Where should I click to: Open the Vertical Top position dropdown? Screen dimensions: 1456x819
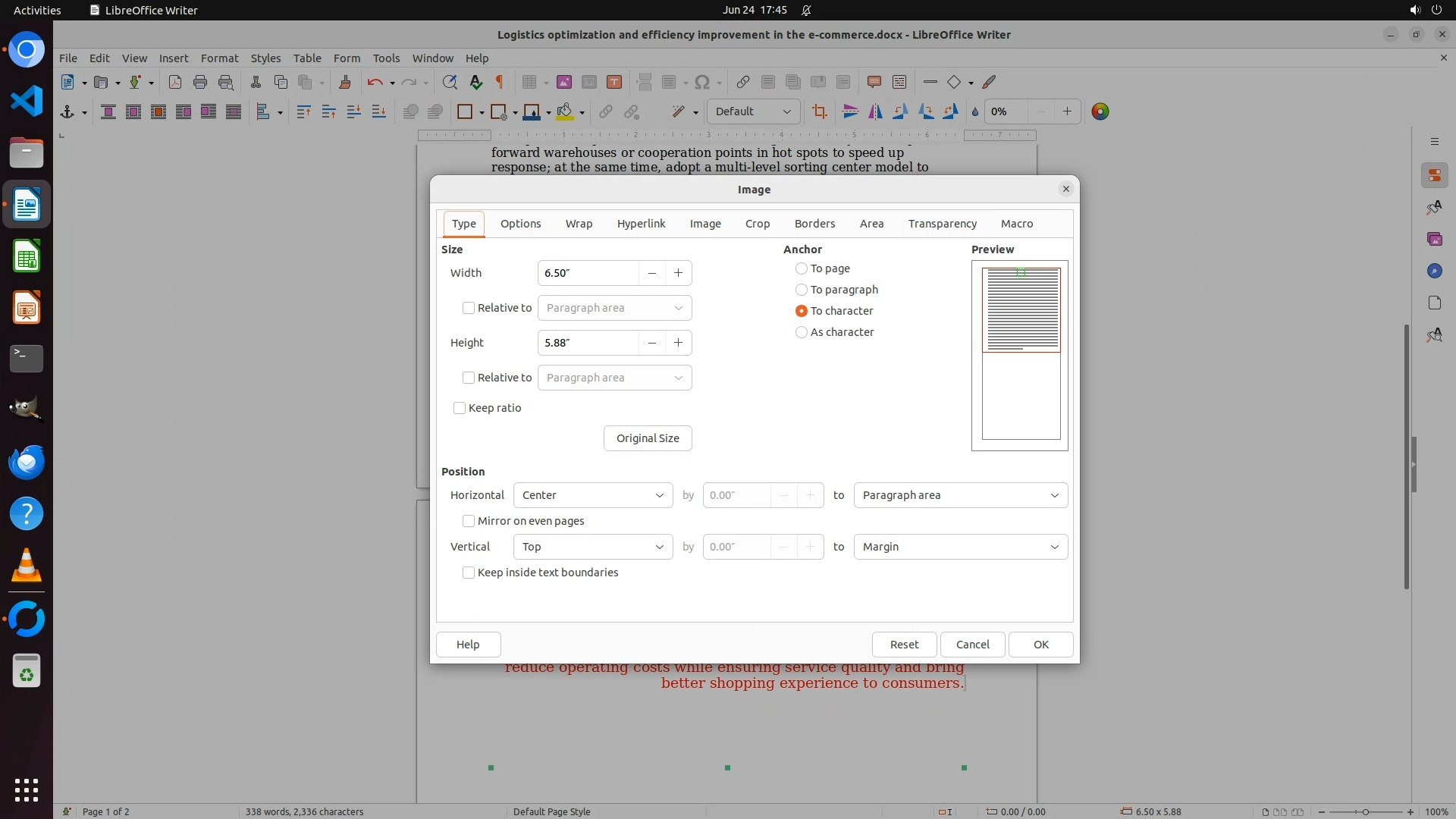[592, 547]
